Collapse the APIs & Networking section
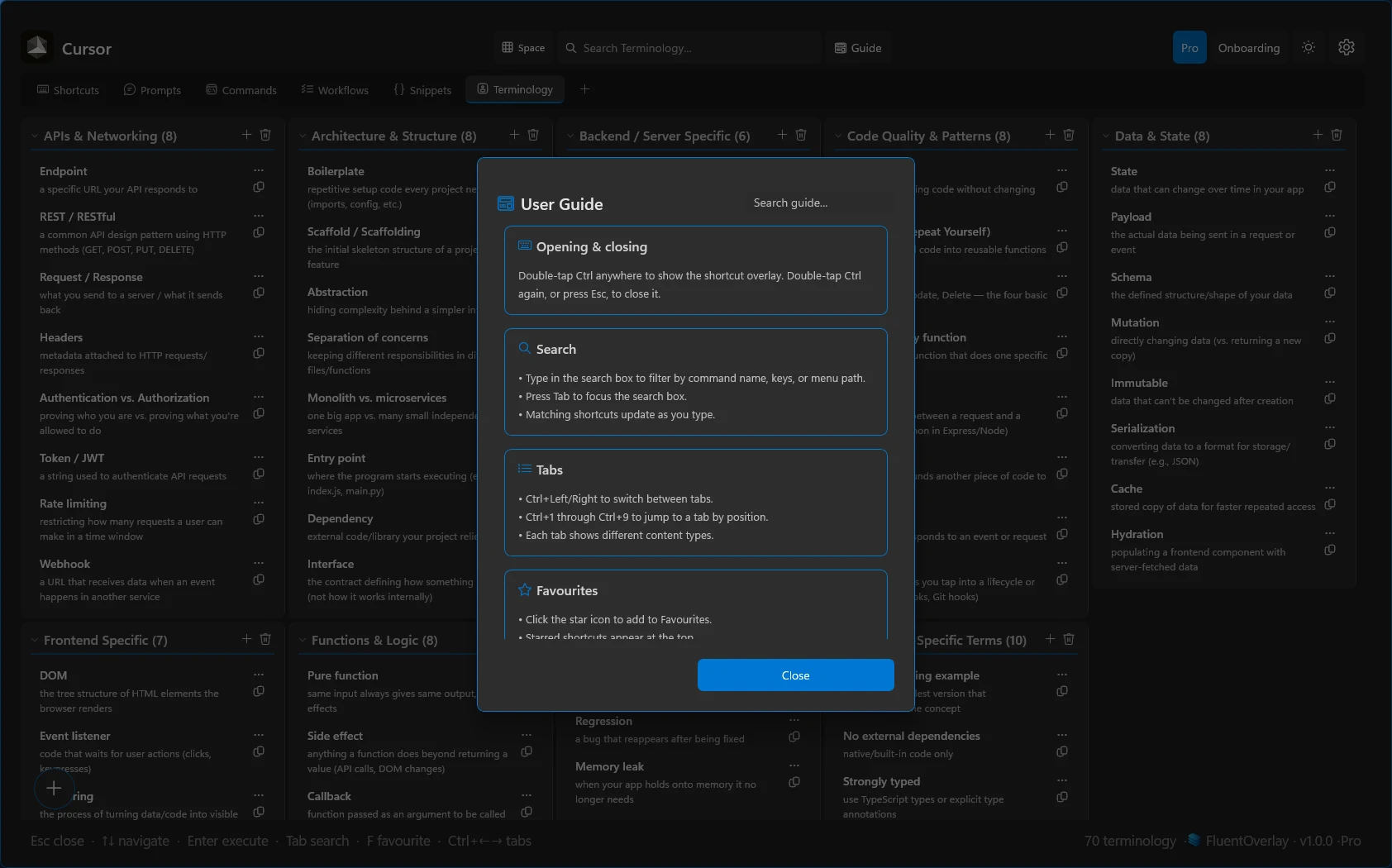 click(34, 136)
